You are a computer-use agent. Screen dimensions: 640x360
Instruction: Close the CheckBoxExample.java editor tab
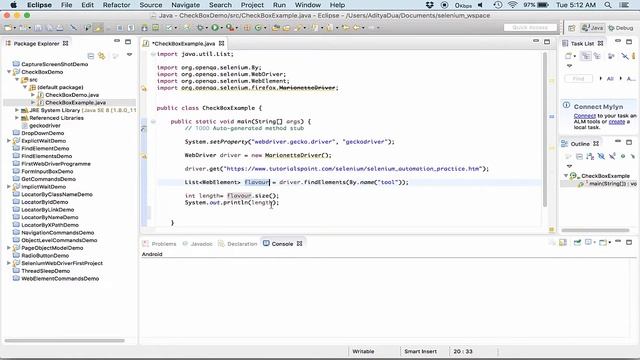click(221, 43)
